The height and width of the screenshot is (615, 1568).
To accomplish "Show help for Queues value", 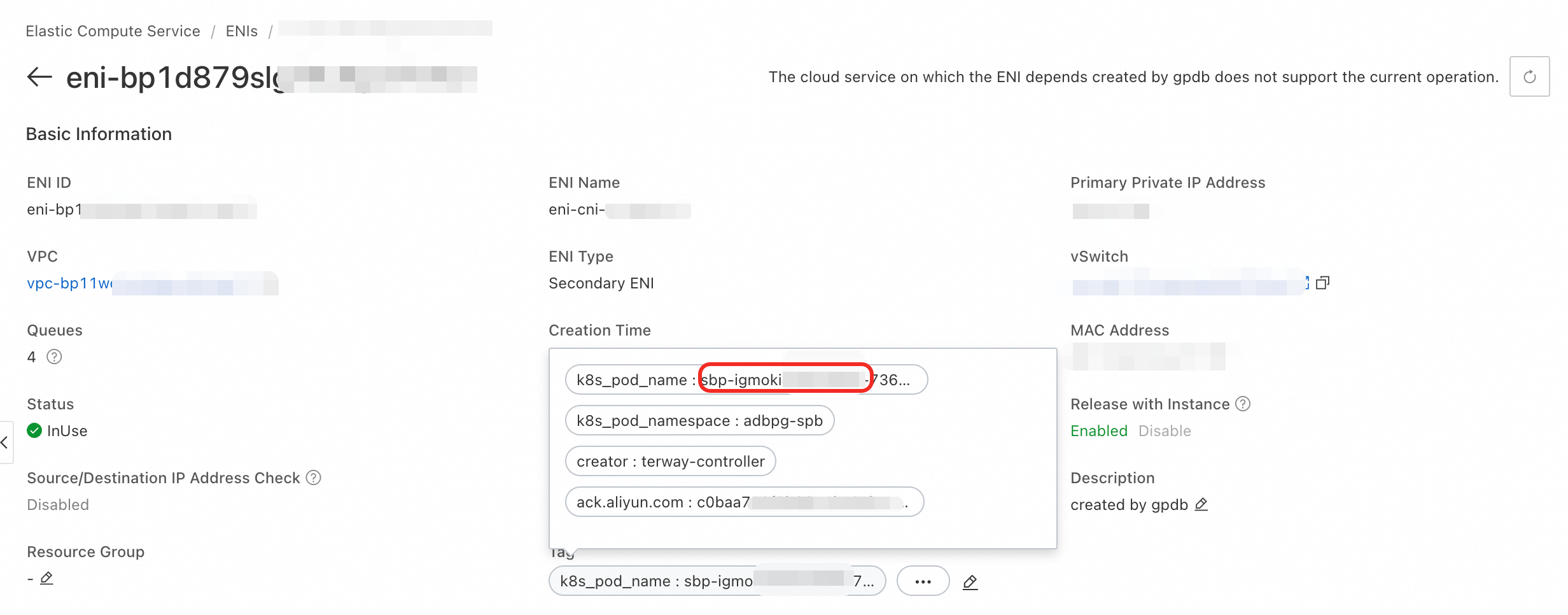I will [x=55, y=357].
